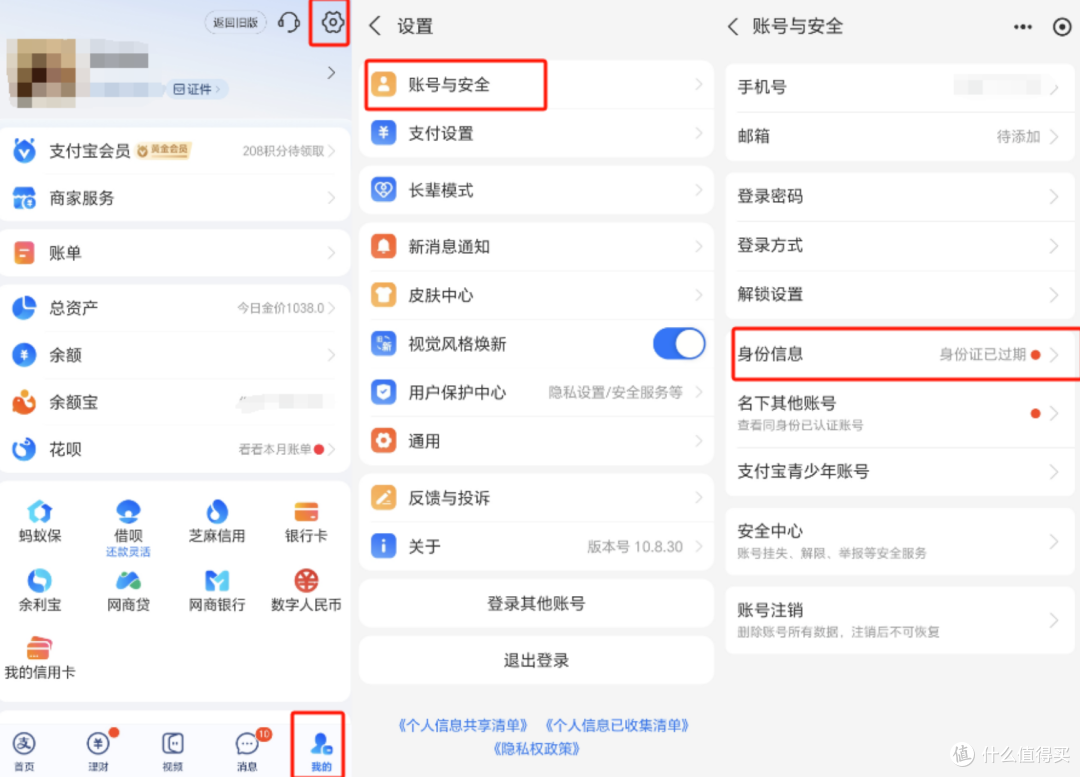The image size is (1080, 777).
Task: Open the 账单 bill icon
Action: click(x=24, y=253)
